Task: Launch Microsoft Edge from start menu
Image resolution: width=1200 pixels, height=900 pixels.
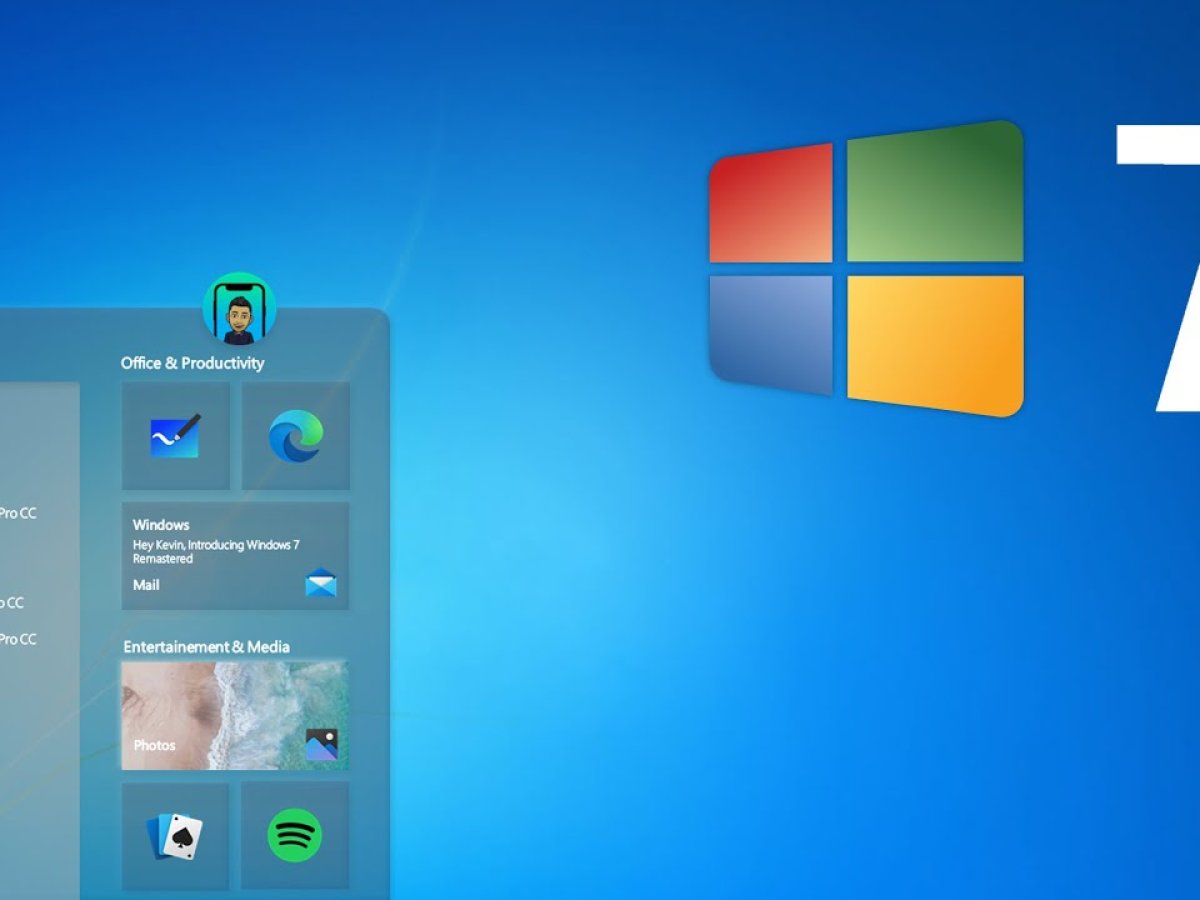Action: 296,436
